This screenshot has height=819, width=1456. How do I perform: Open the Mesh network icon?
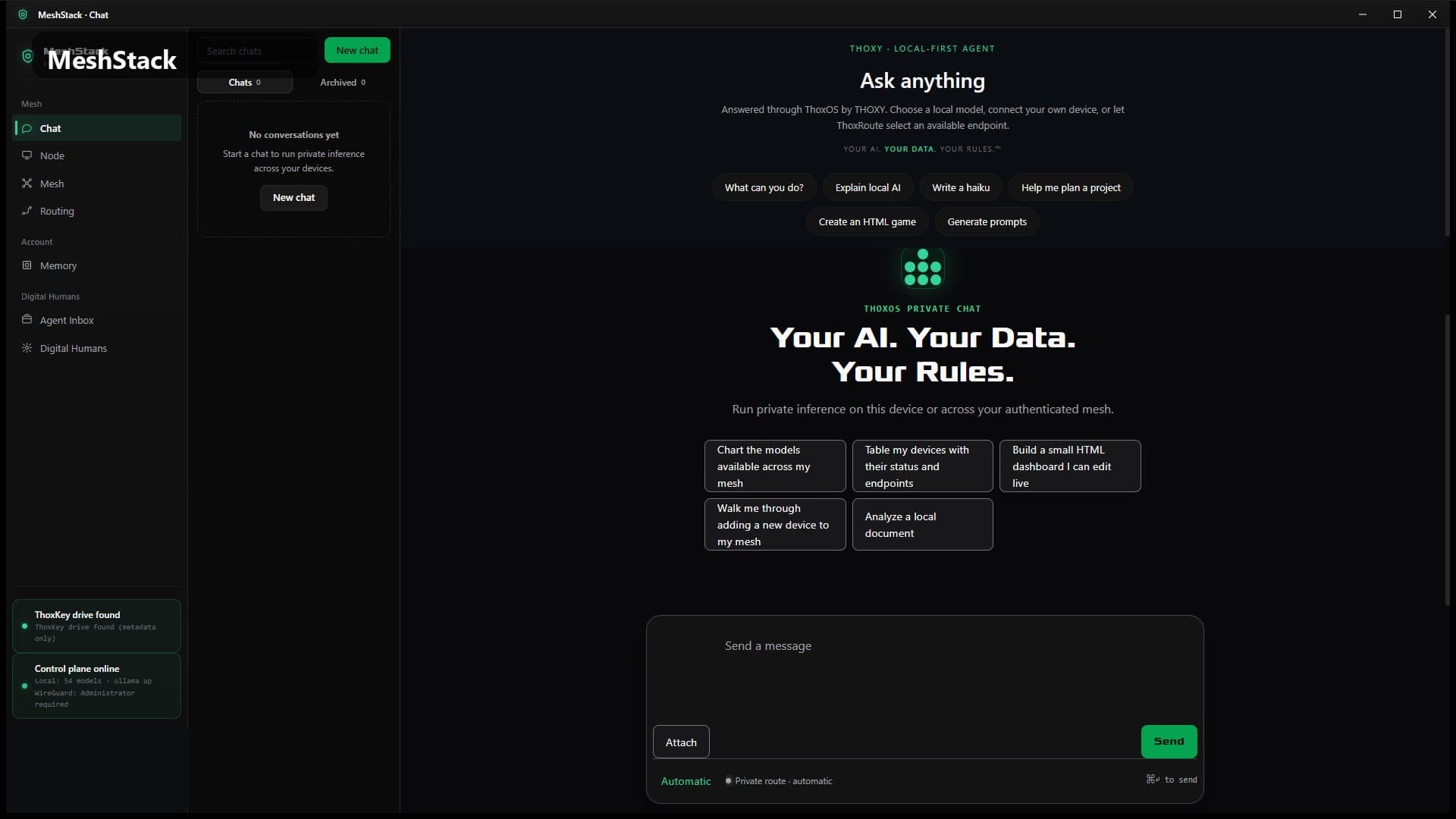tap(27, 184)
